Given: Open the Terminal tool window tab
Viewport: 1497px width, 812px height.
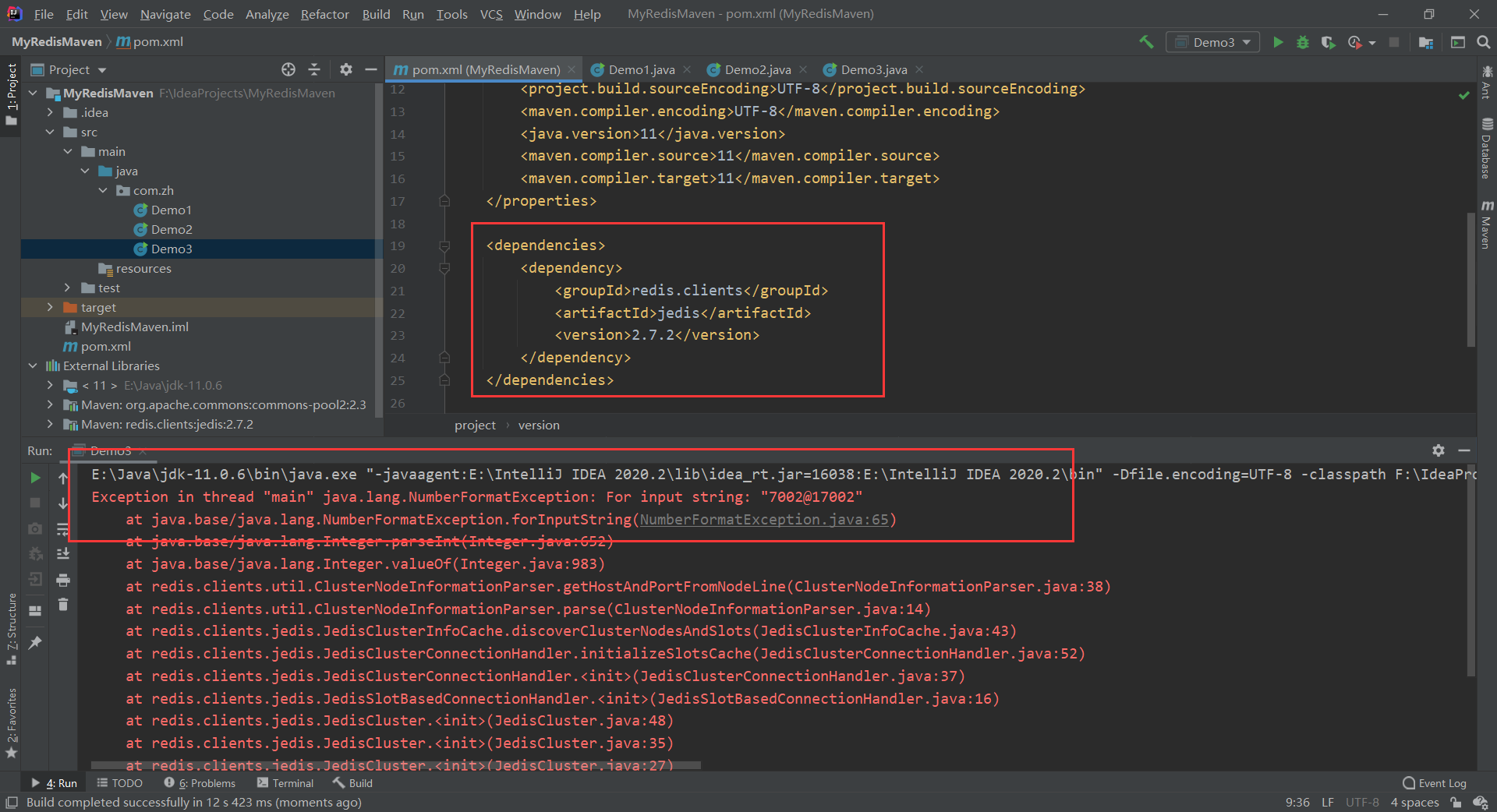Looking at the screenshot, I should tap(285, 783).
